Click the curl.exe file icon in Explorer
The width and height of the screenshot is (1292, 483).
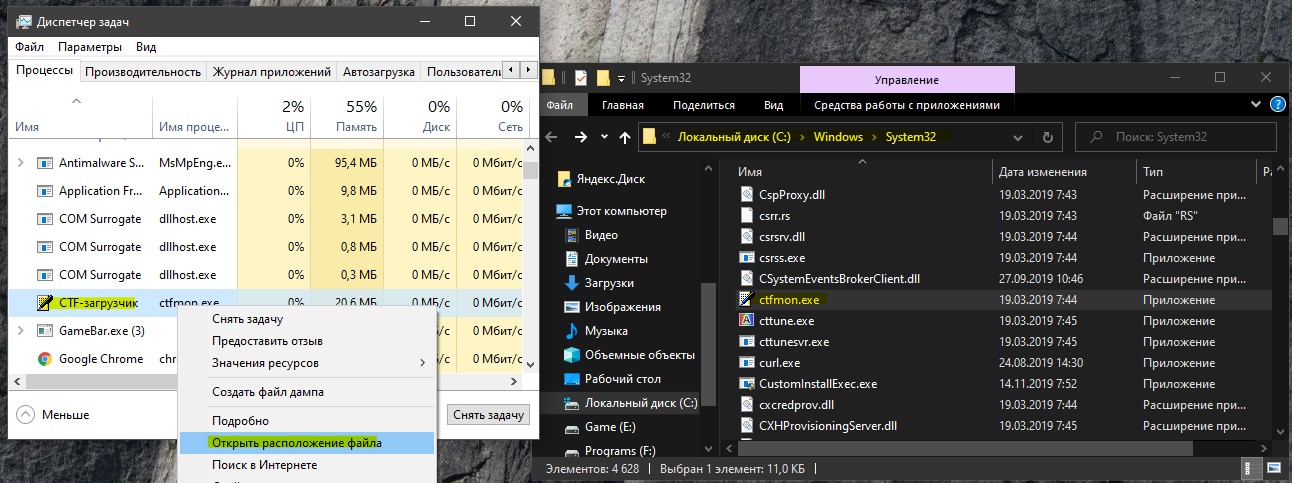745,362
